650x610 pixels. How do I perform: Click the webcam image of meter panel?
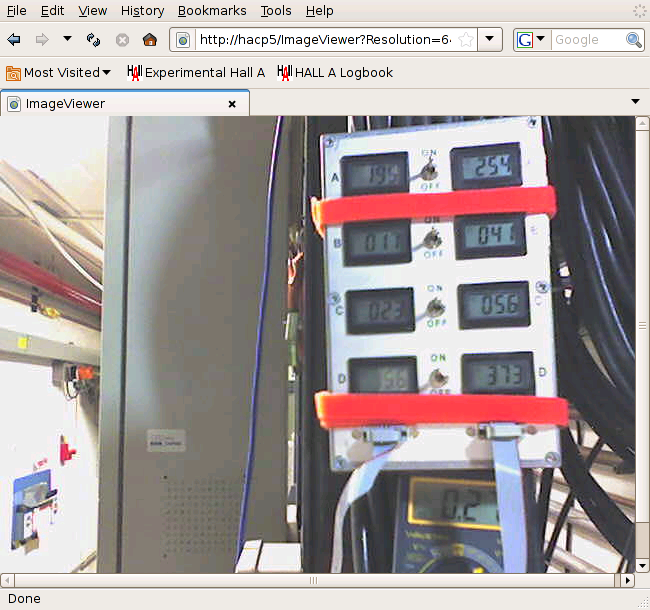[x=318, y=345]
